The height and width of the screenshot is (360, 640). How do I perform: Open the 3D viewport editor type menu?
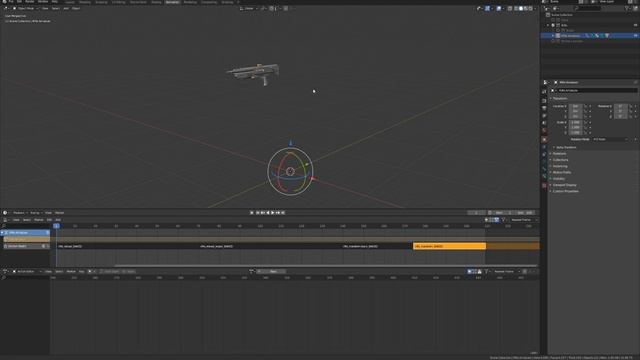coord(6,8)
